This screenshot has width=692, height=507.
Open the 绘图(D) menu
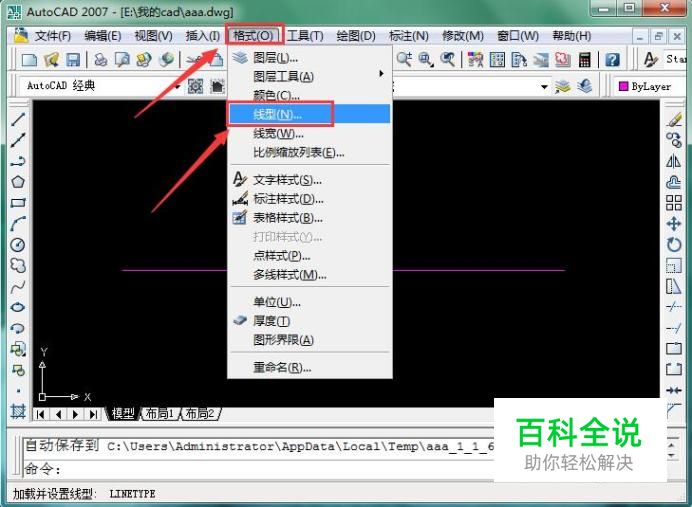click(x=356, y=36)
